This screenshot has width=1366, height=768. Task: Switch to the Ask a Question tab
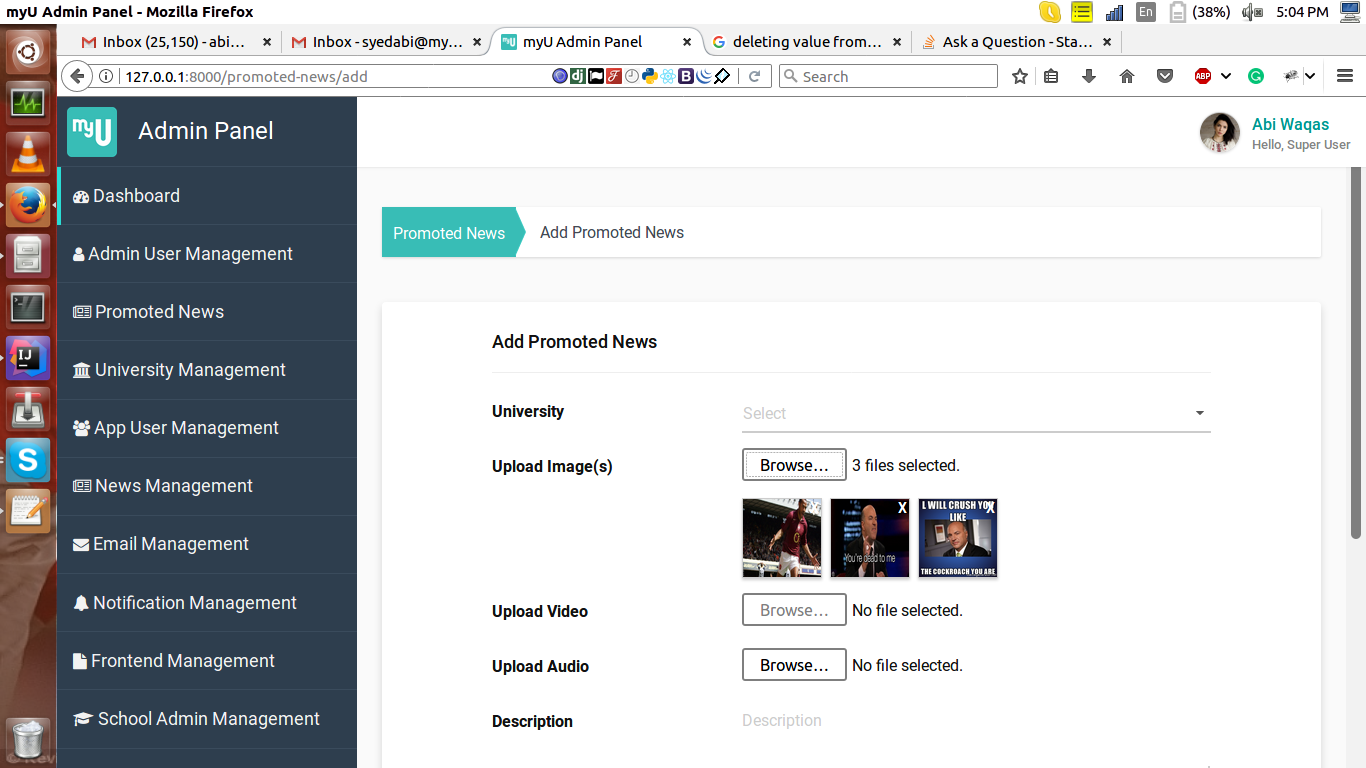point(1016,42)
